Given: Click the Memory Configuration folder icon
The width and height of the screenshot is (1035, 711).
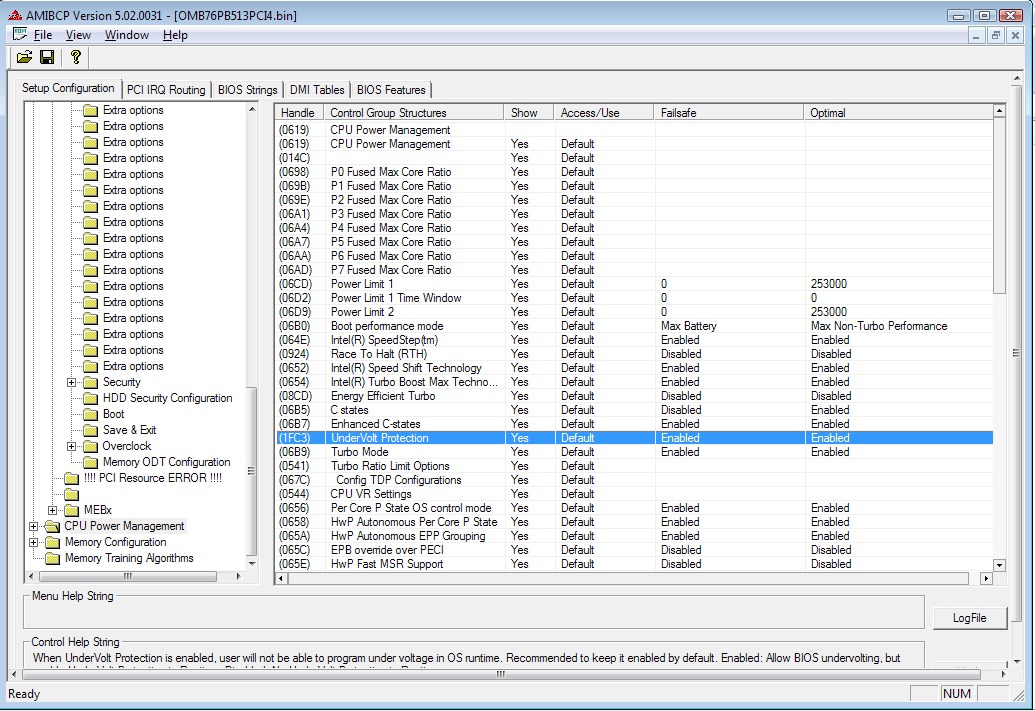Looking at the screenshot, I should coord(52,542).
